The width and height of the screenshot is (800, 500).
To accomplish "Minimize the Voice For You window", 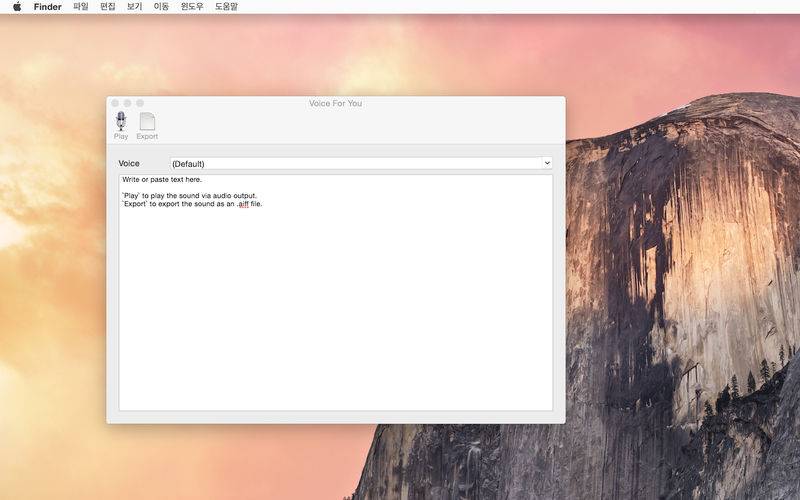I will click(128, 103).
